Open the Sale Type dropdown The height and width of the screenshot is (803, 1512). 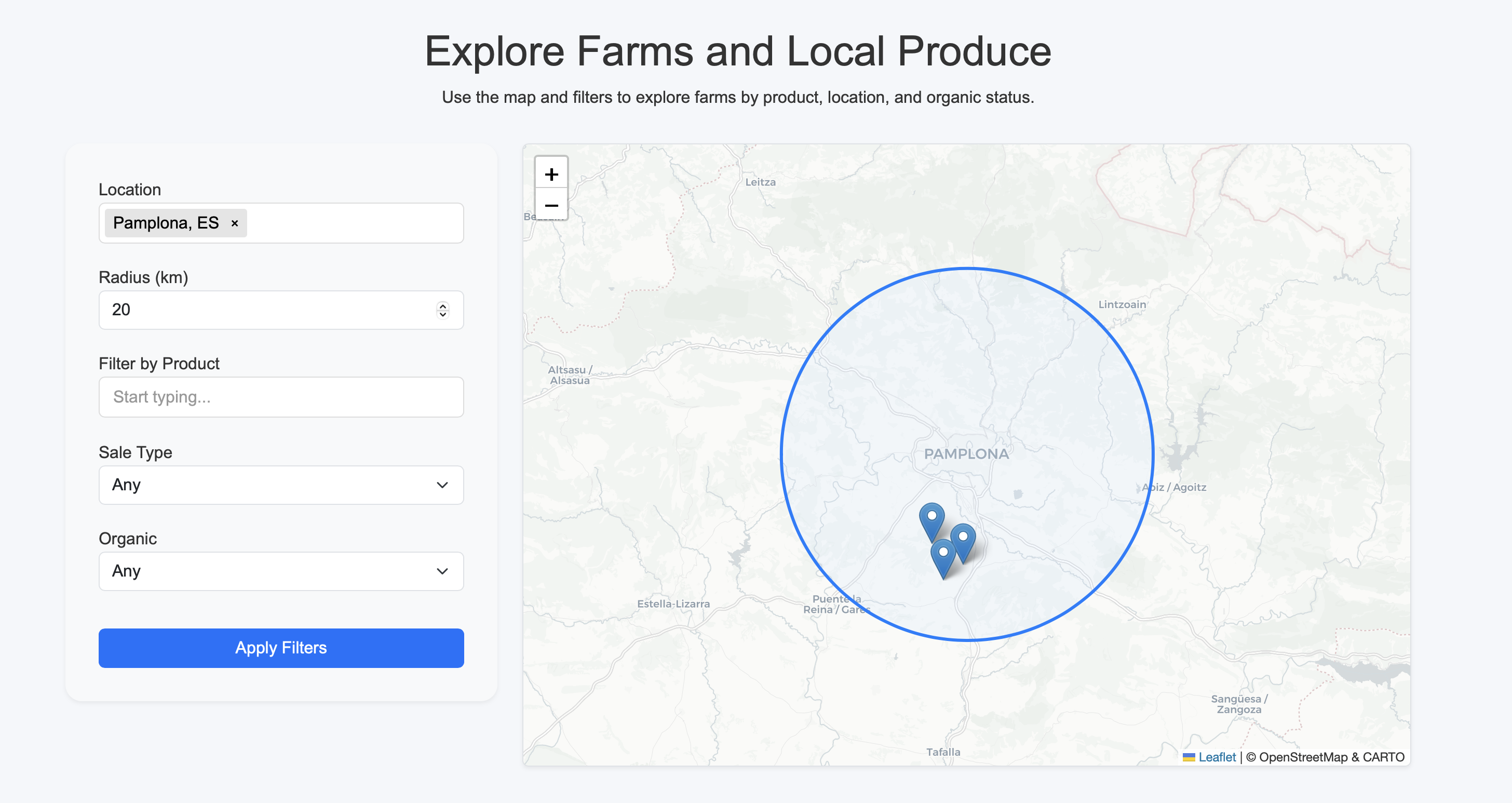coord(280,485)
